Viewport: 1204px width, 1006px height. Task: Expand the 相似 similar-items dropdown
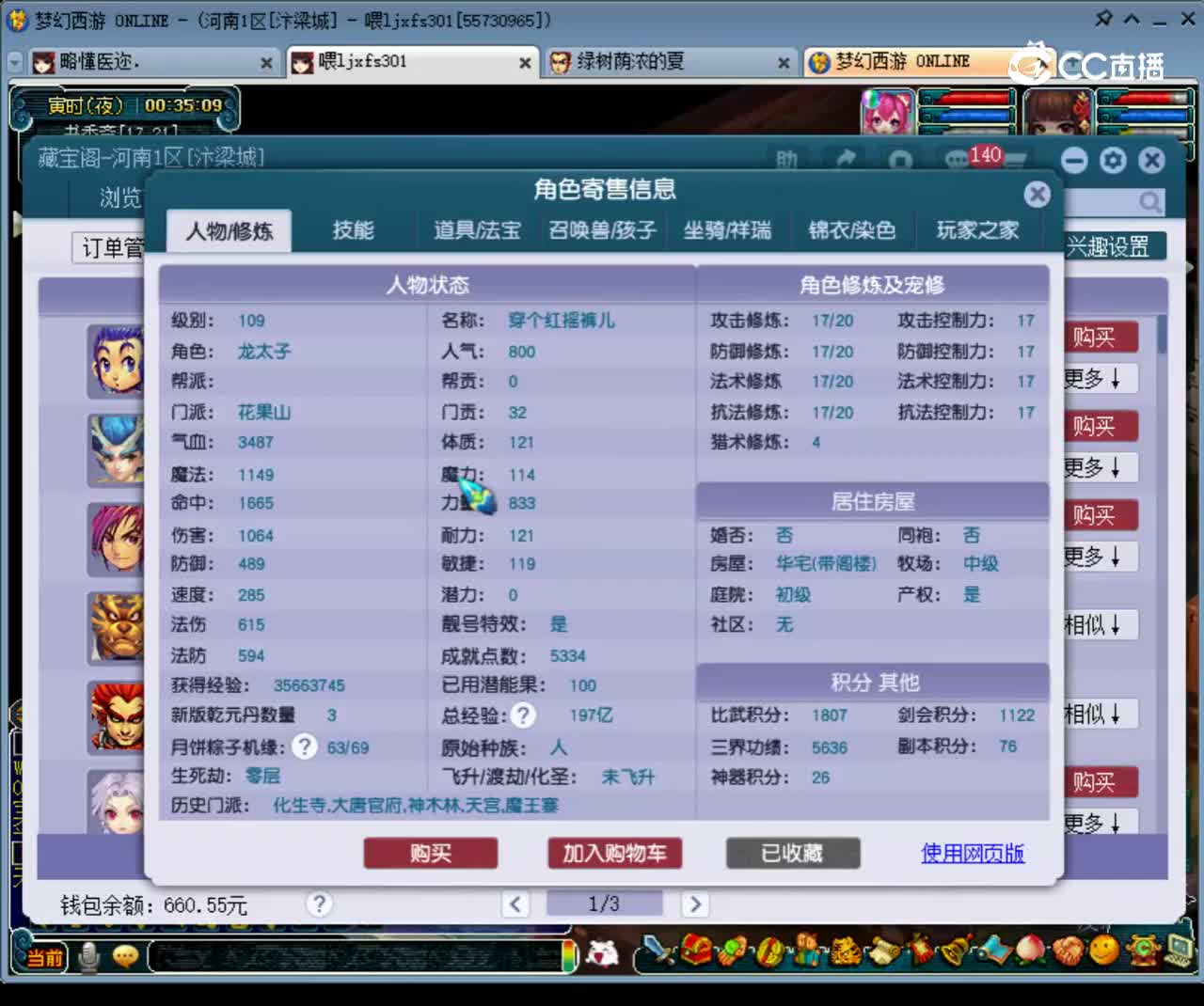[1099, 624]
